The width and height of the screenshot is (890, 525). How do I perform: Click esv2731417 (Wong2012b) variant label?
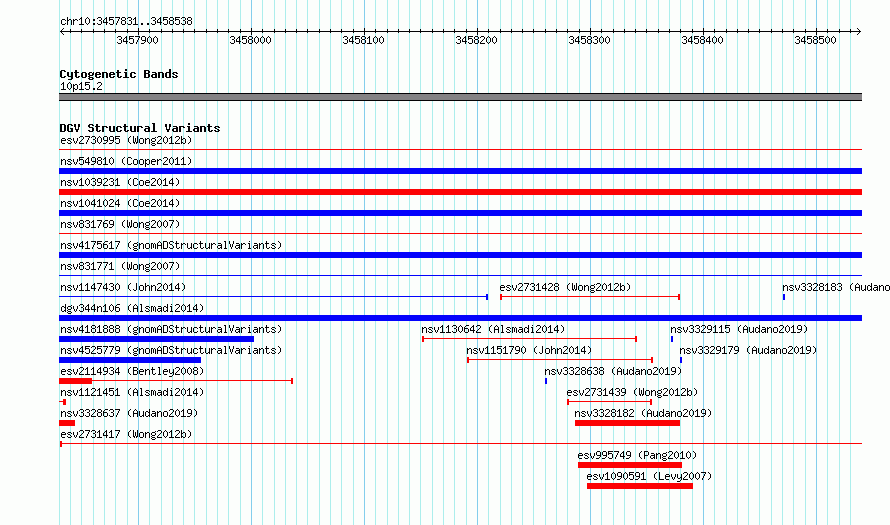point(126,434)
